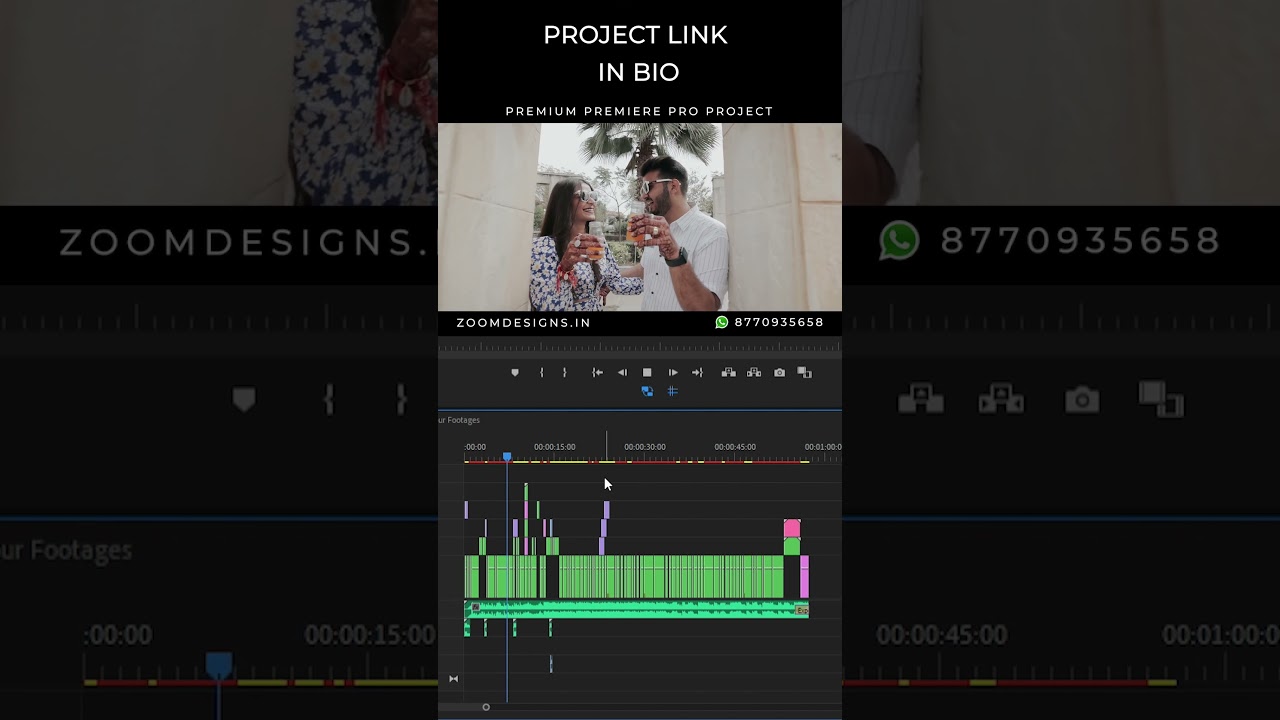Click the Extract icon
Viewport: 1280px width, 720px height.
[x=754, y=373]
